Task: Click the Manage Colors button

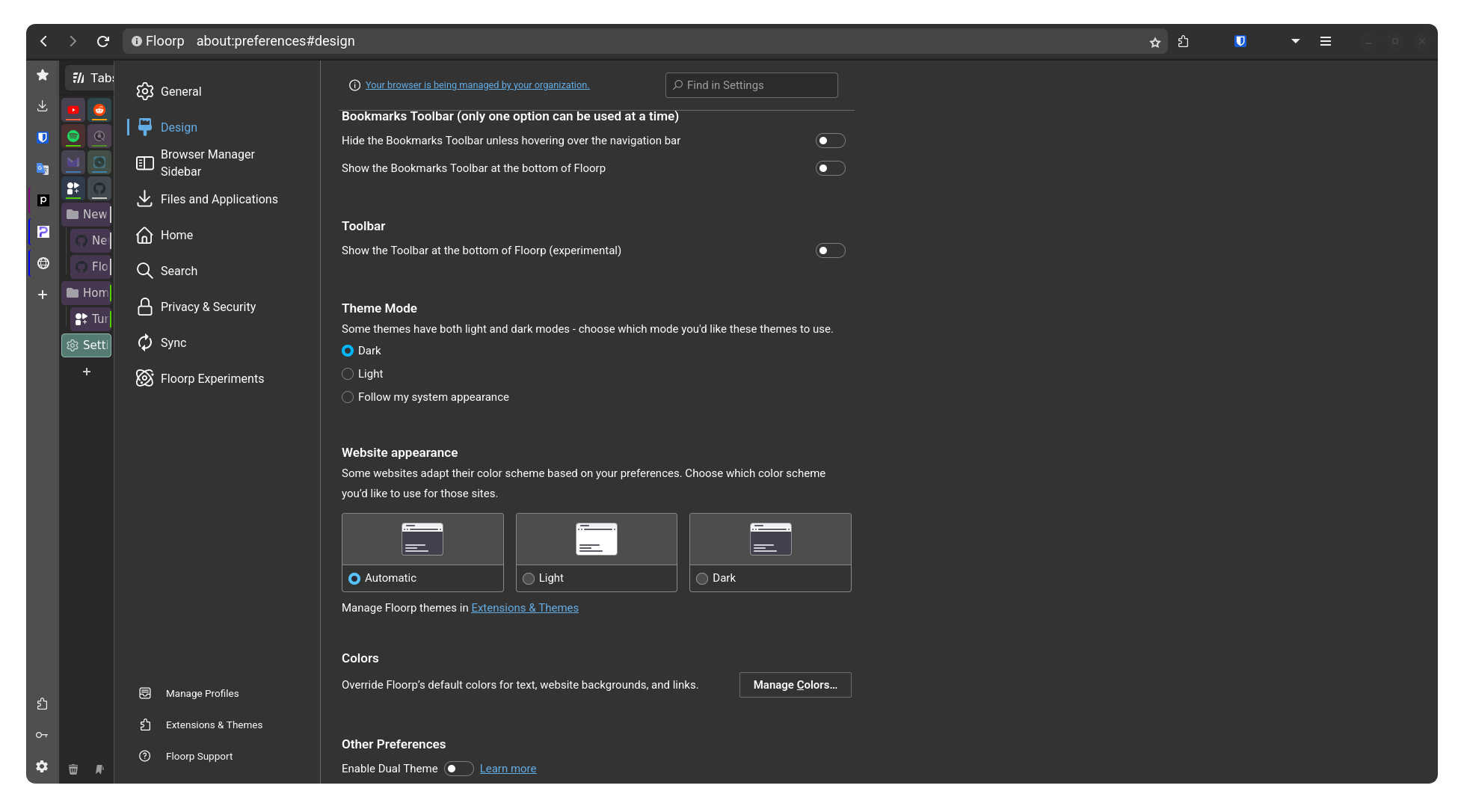Action: [x=795, y=685]
